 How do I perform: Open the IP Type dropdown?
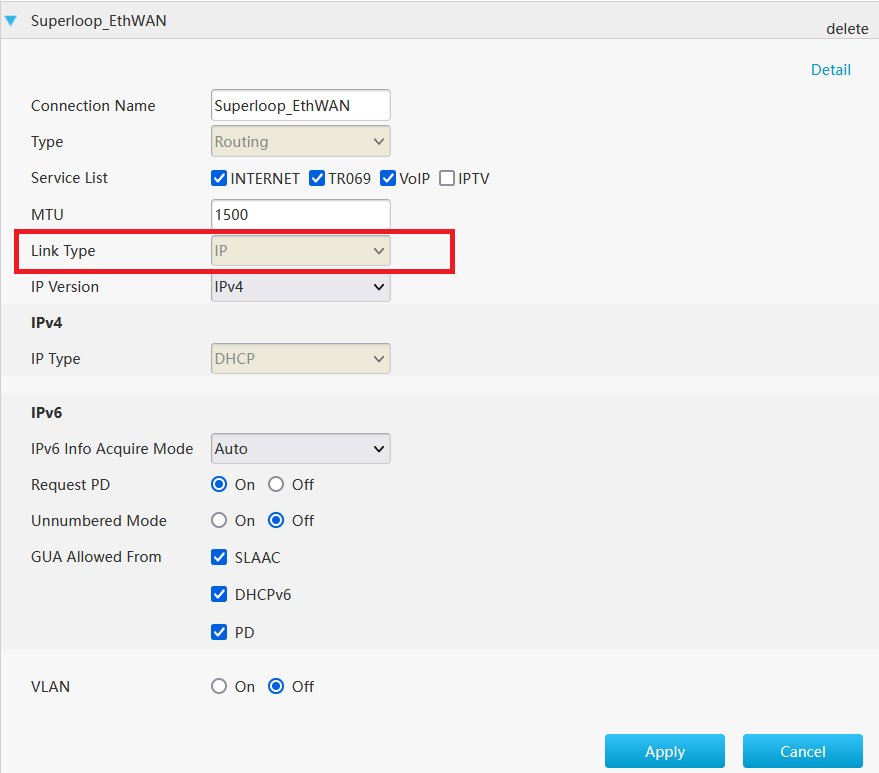tap(300, 358)
